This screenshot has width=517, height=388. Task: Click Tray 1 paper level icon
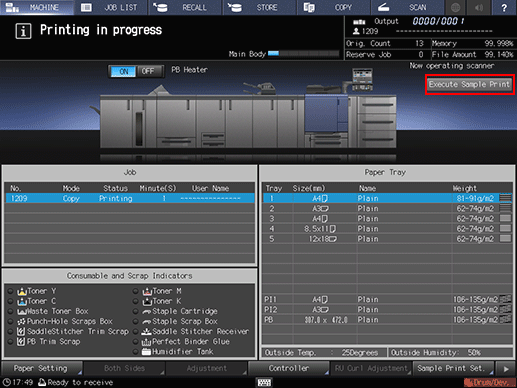(x=505, y=198)
